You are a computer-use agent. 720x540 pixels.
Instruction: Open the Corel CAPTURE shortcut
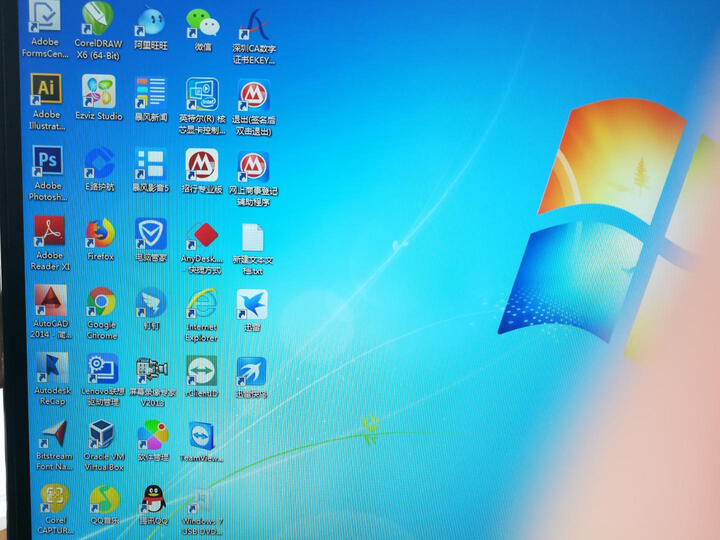(55, 499)
